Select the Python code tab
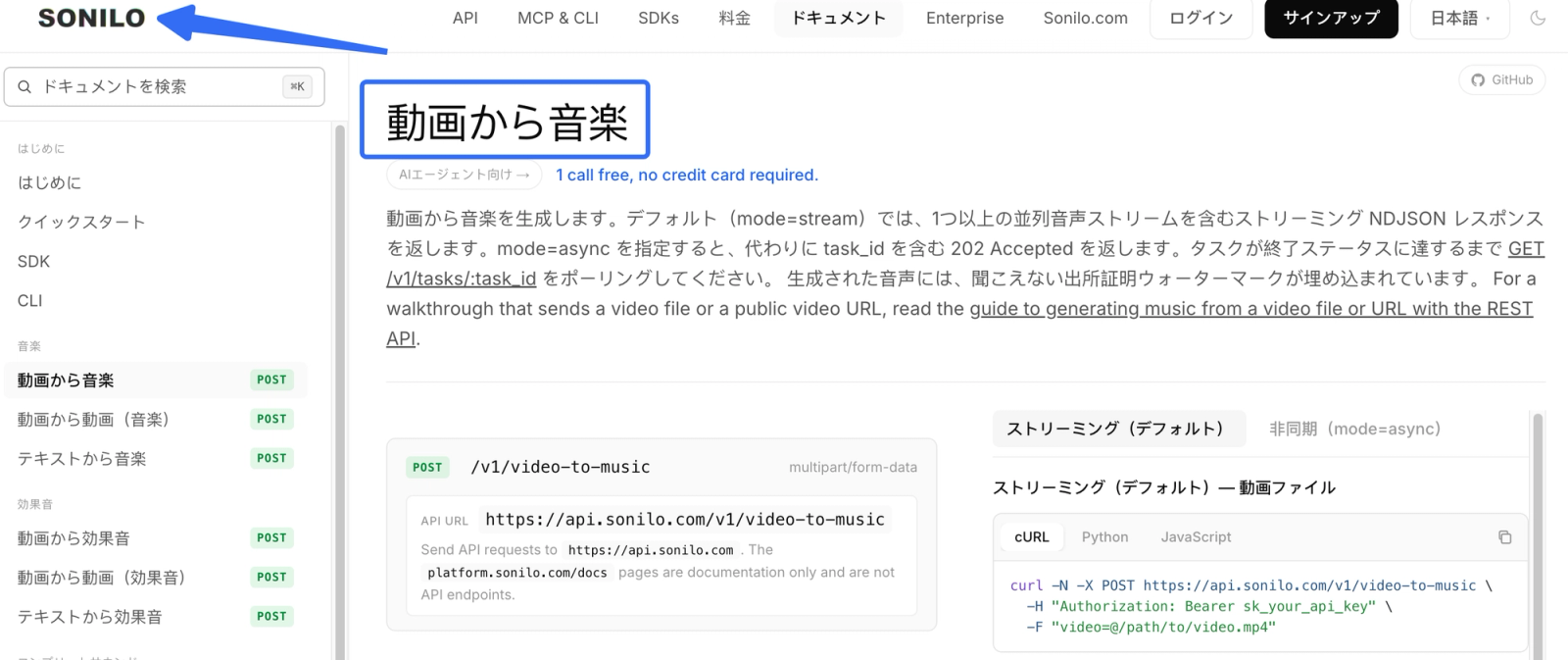1568x660 pixels. coord(1104,537)
